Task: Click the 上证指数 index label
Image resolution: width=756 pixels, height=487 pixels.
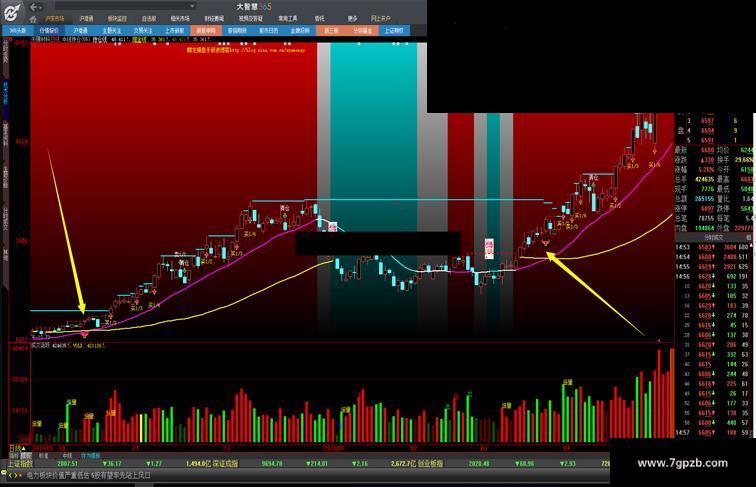Action: [x=20, y=464]
